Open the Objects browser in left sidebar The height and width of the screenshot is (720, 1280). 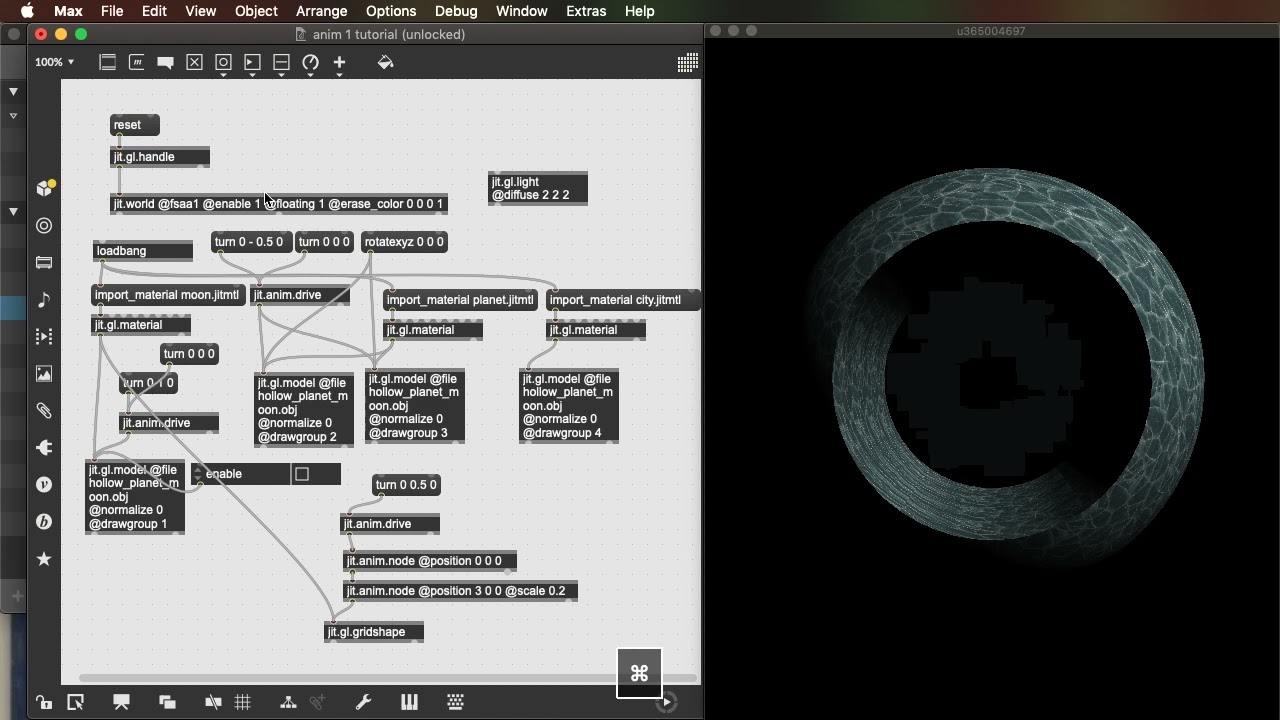(x=44, y=188)
